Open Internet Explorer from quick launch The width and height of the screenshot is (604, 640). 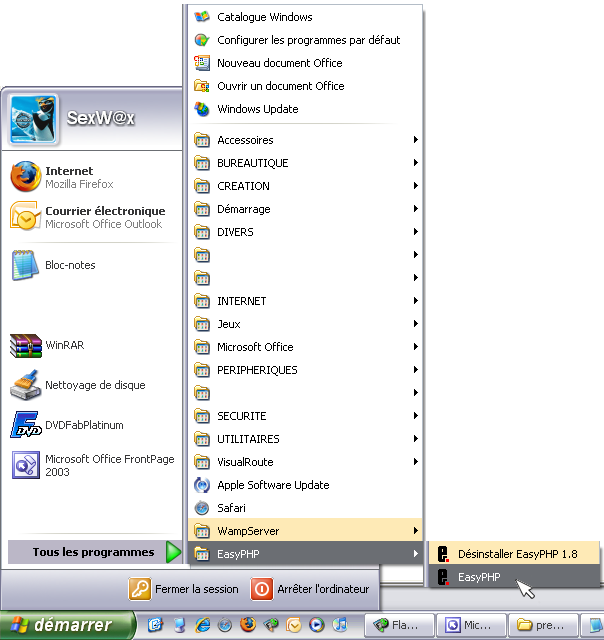[x=202, y=624]
